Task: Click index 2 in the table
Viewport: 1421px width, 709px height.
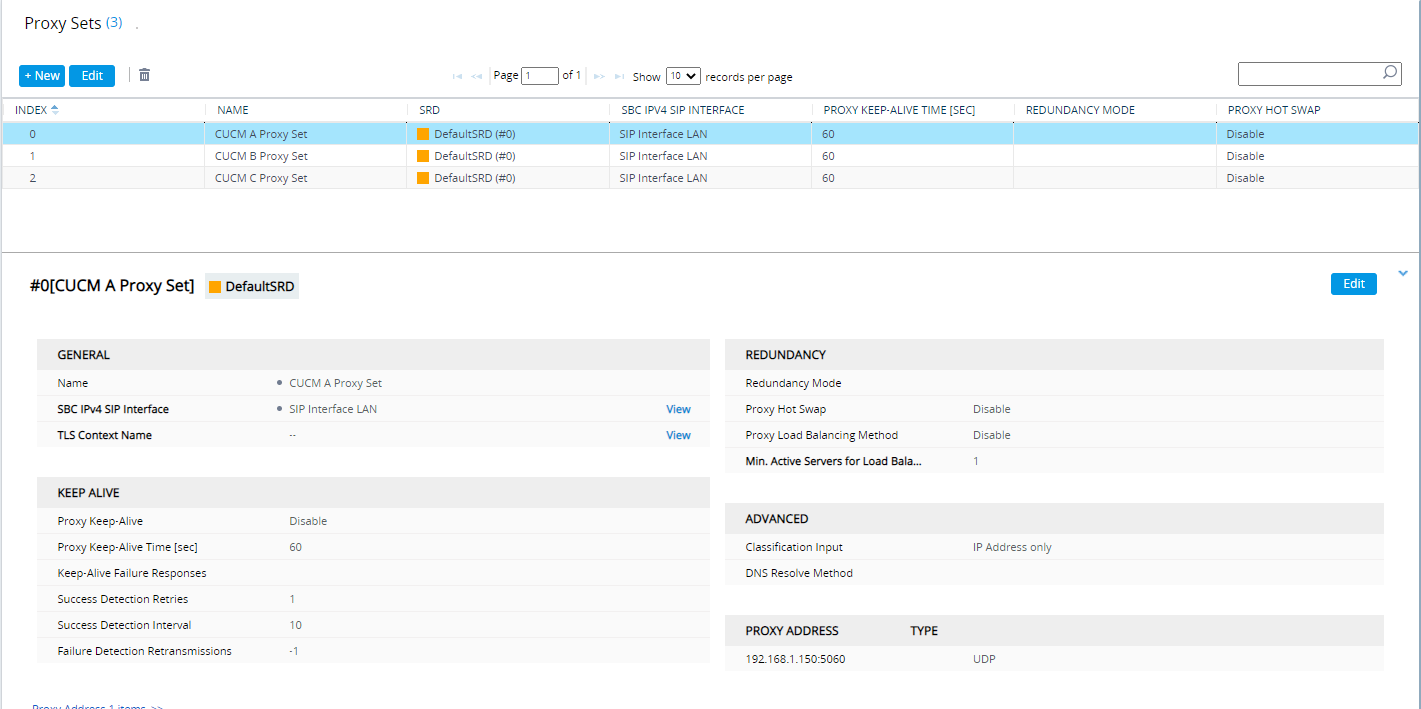Action: pyautogui.click(x=33, y=178)
